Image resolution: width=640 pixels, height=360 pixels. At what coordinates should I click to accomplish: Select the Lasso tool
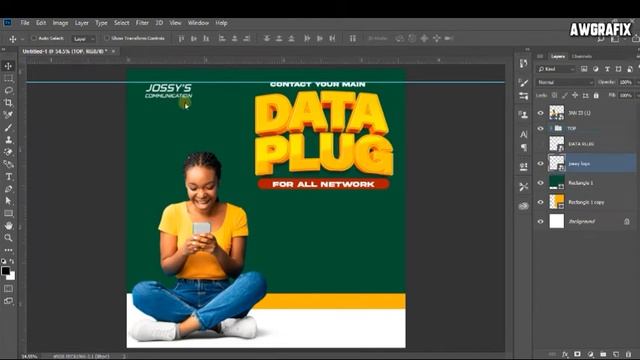pyautogui.click(x=8, y=90)
